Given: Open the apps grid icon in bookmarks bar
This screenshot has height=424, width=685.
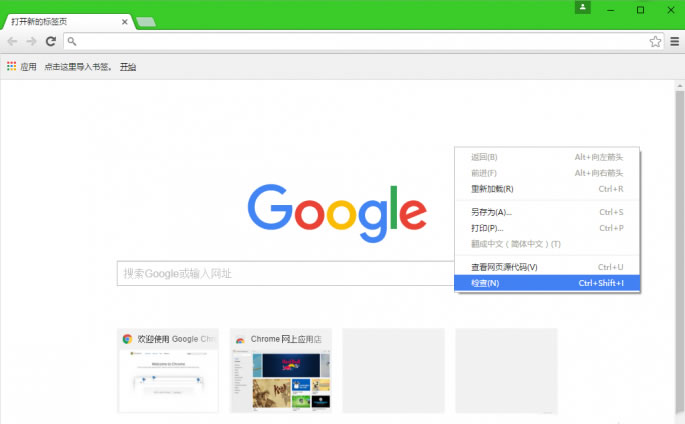Looking at the screenshot, I should click(11, 66).
